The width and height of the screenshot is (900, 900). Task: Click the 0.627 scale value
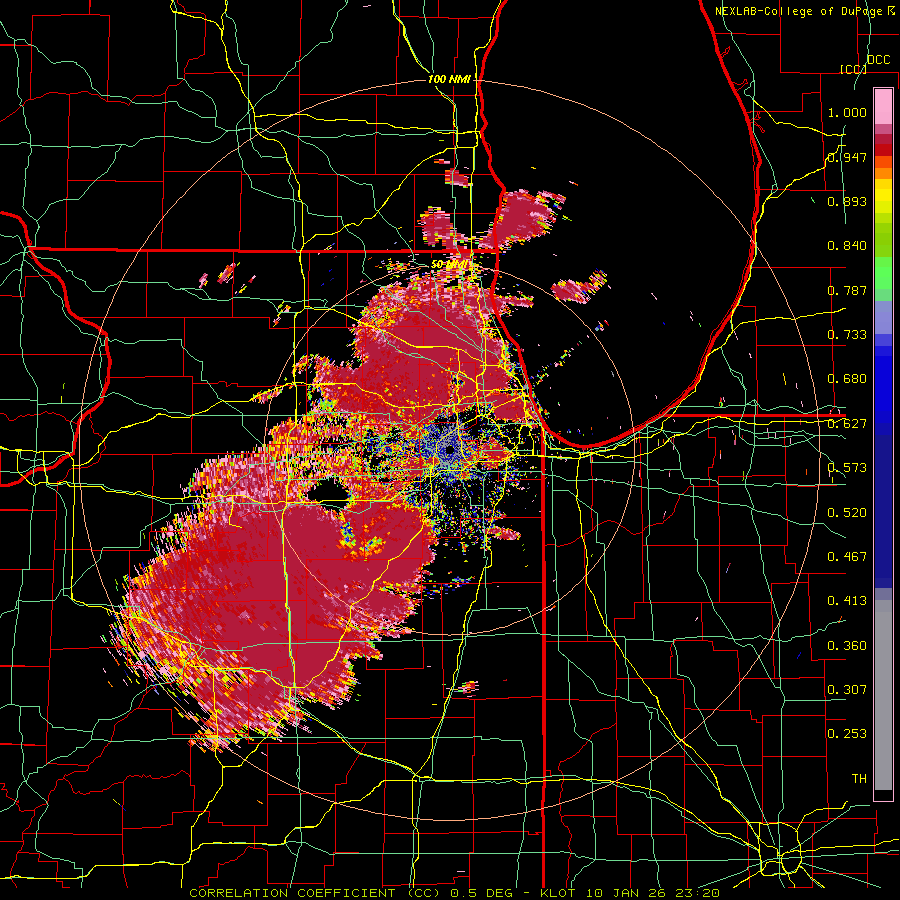(x=847, y=424)
